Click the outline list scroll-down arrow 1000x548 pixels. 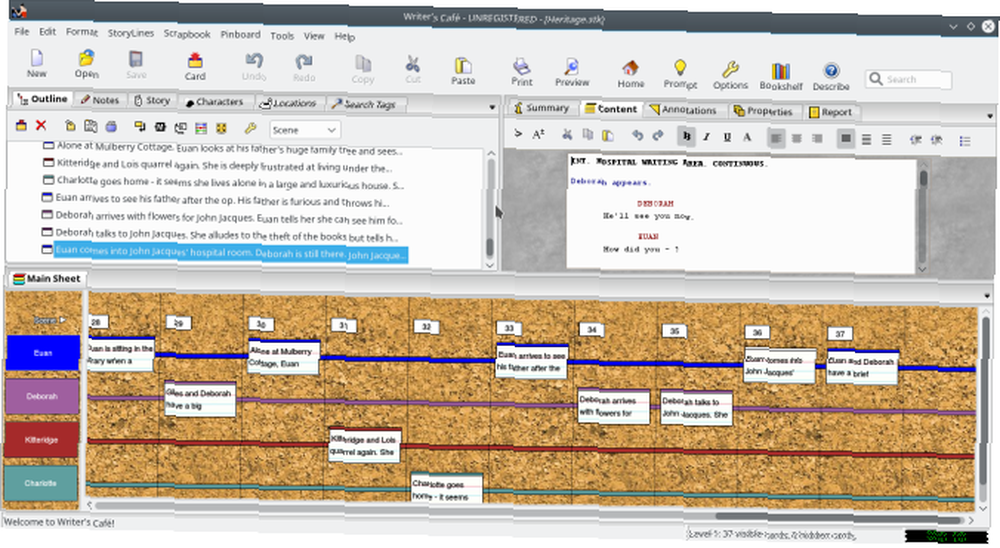(490, 265)
